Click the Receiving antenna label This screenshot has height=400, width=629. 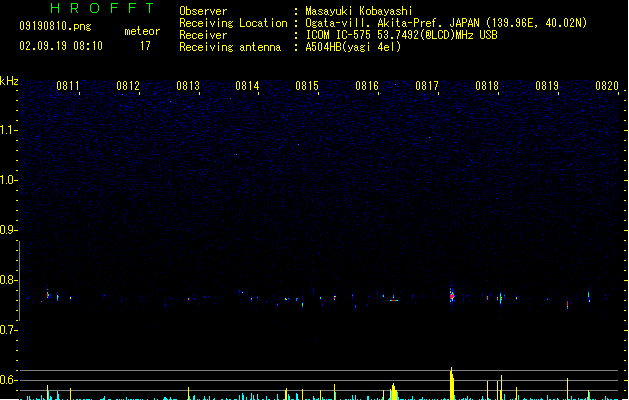[230, 47]
